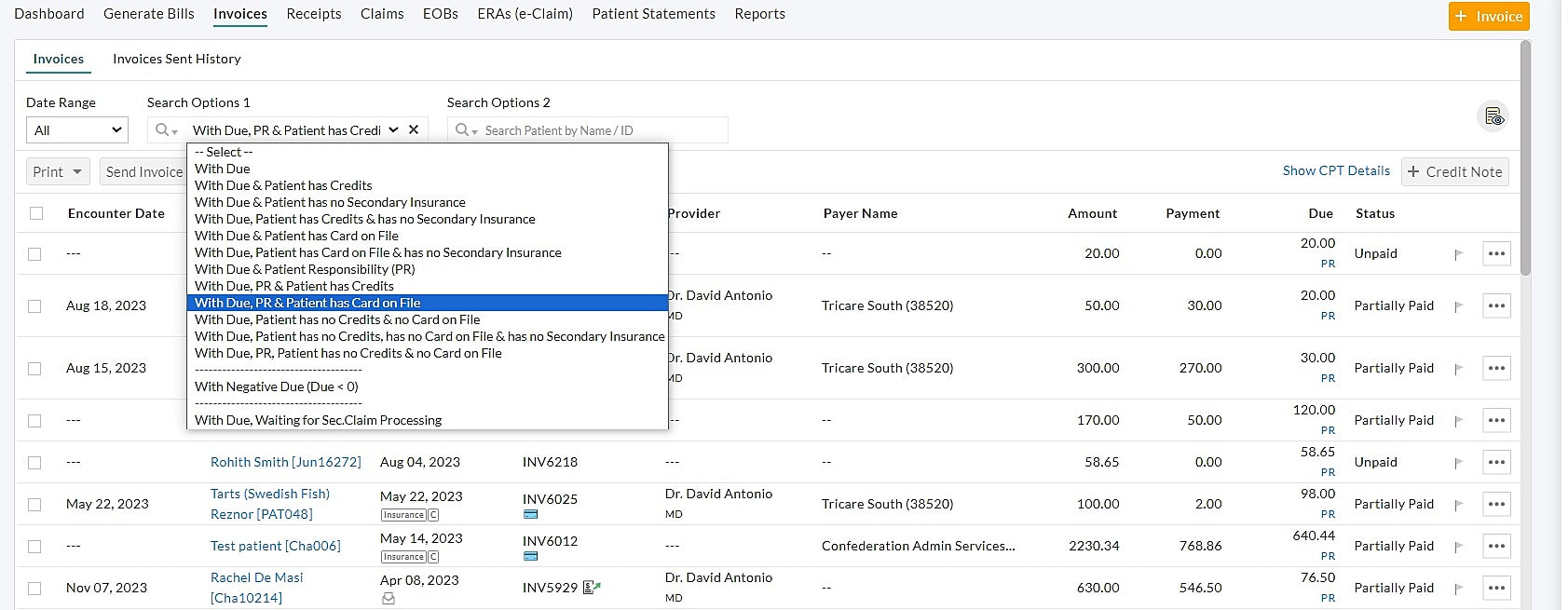
Task: Open three-dot menu for the Aug 18, 2023 encounter row
Action: tap(1495, 305)
